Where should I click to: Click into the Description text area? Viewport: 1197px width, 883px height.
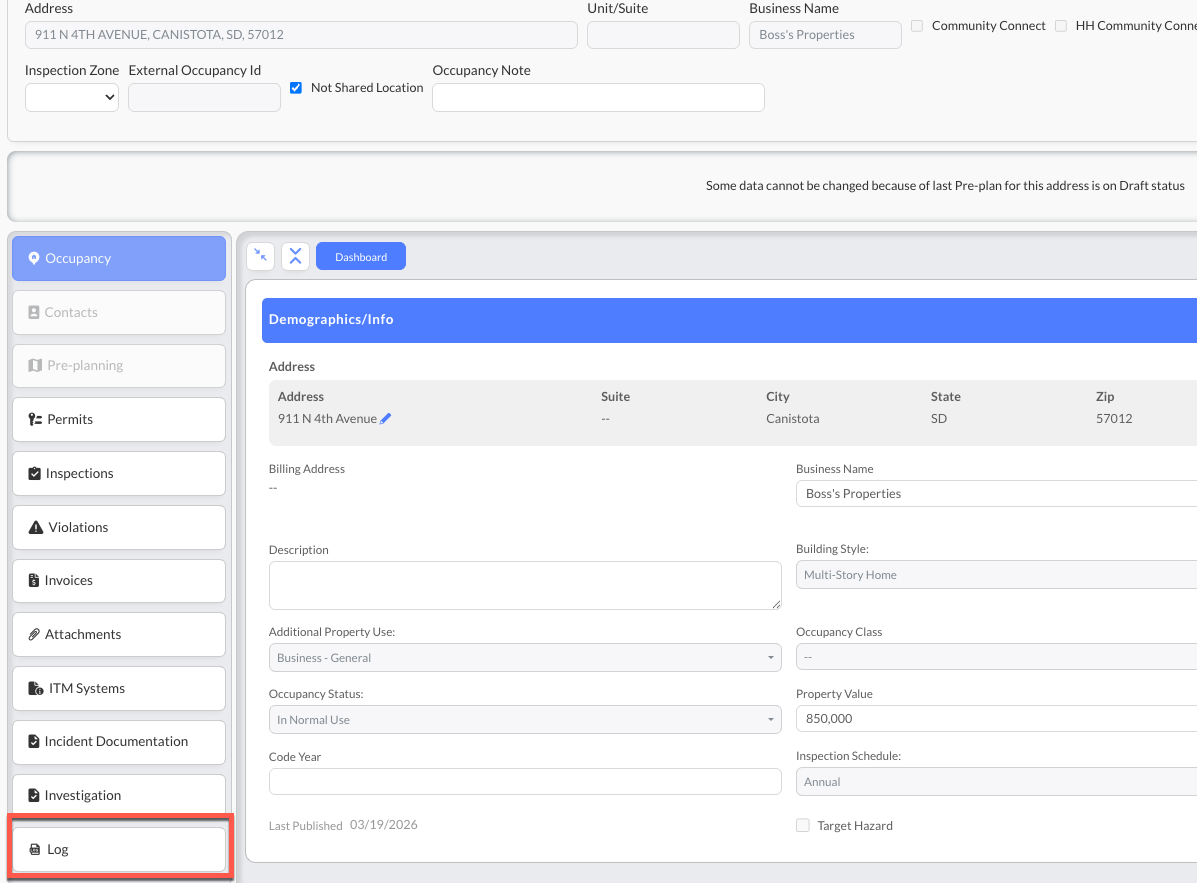pyautogui.click(x=525, y=585)
